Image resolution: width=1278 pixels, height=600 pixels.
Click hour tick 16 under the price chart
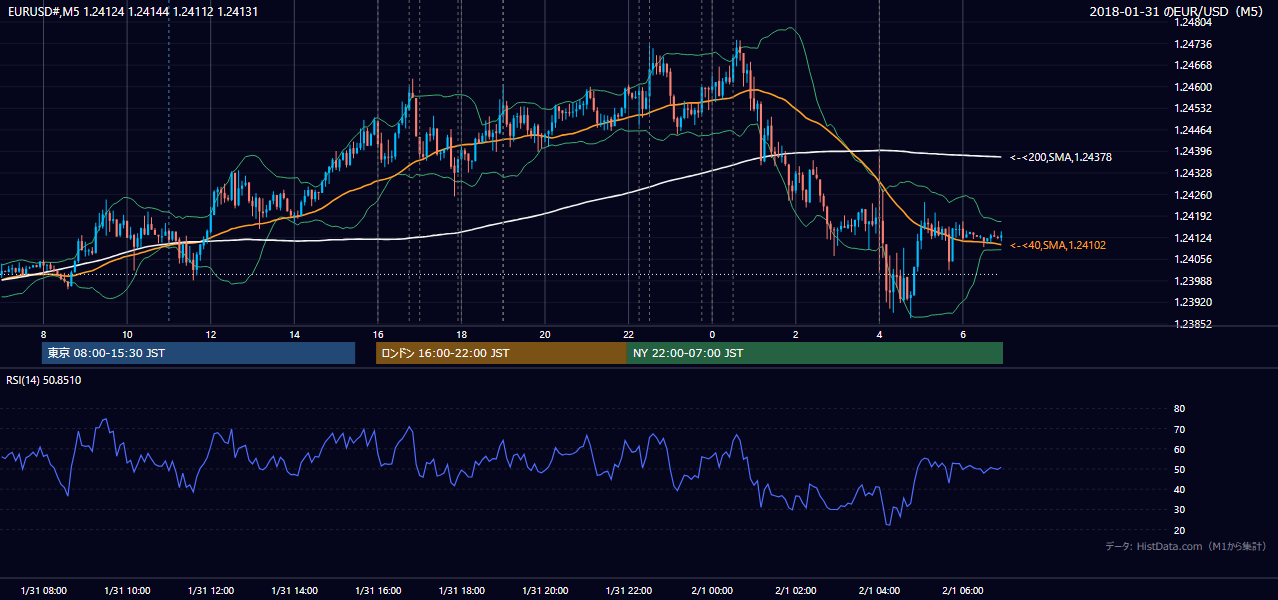[x=377, y=334]
